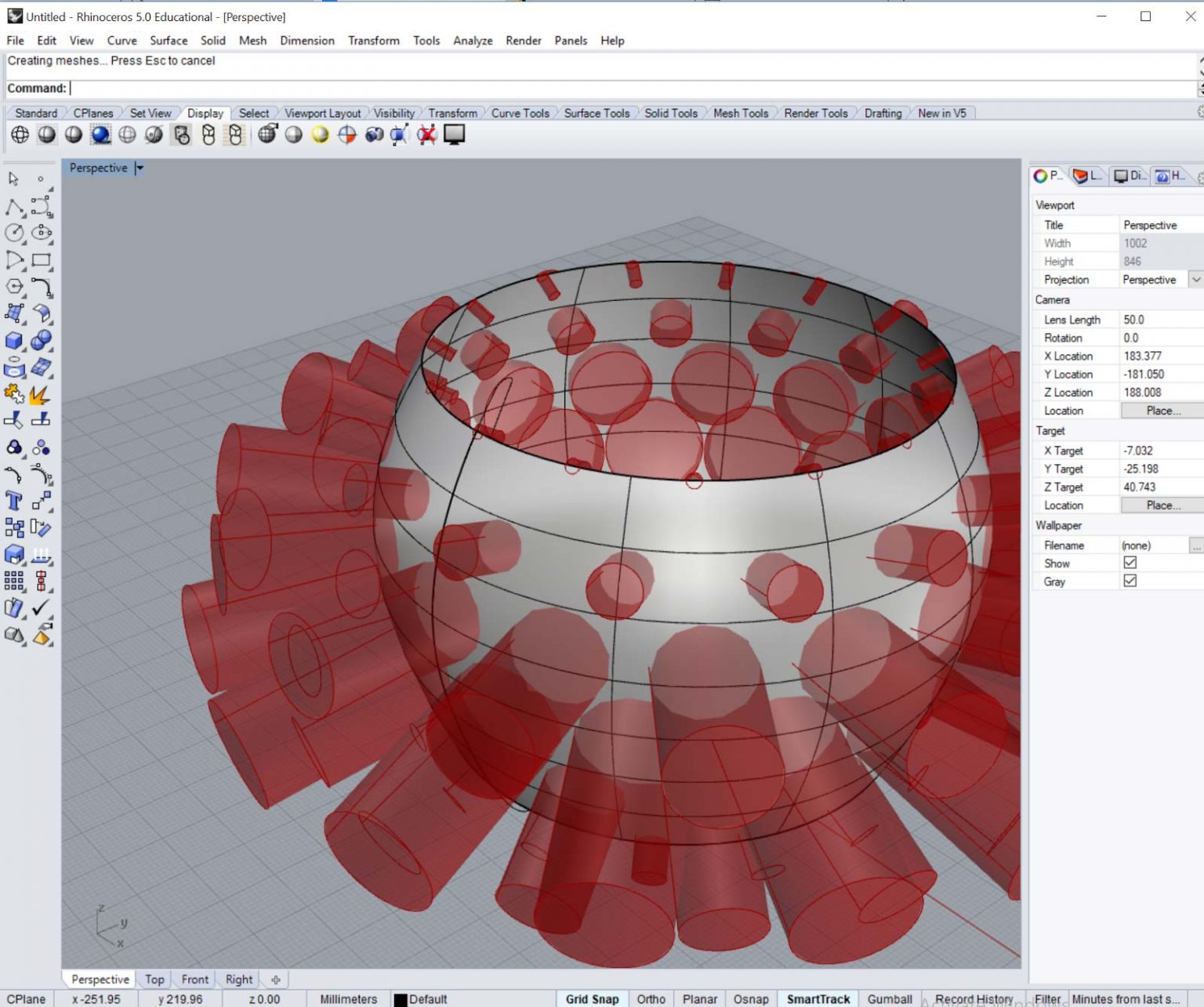Select the Text tool on the left toolbar
Screen dimensions: 1204x1007
[13, 500]
